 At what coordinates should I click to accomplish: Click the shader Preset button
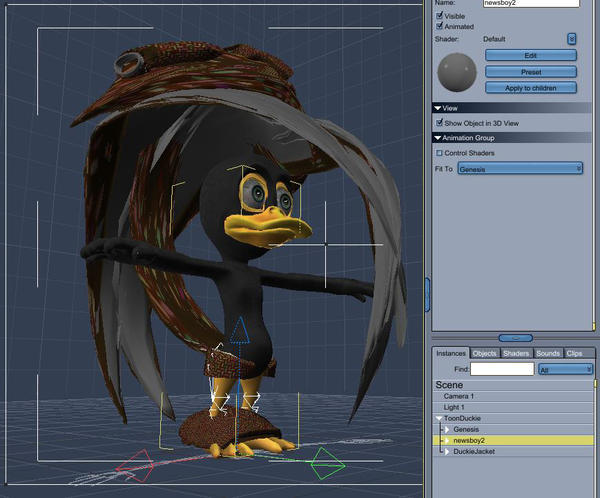tap(531, 72)
